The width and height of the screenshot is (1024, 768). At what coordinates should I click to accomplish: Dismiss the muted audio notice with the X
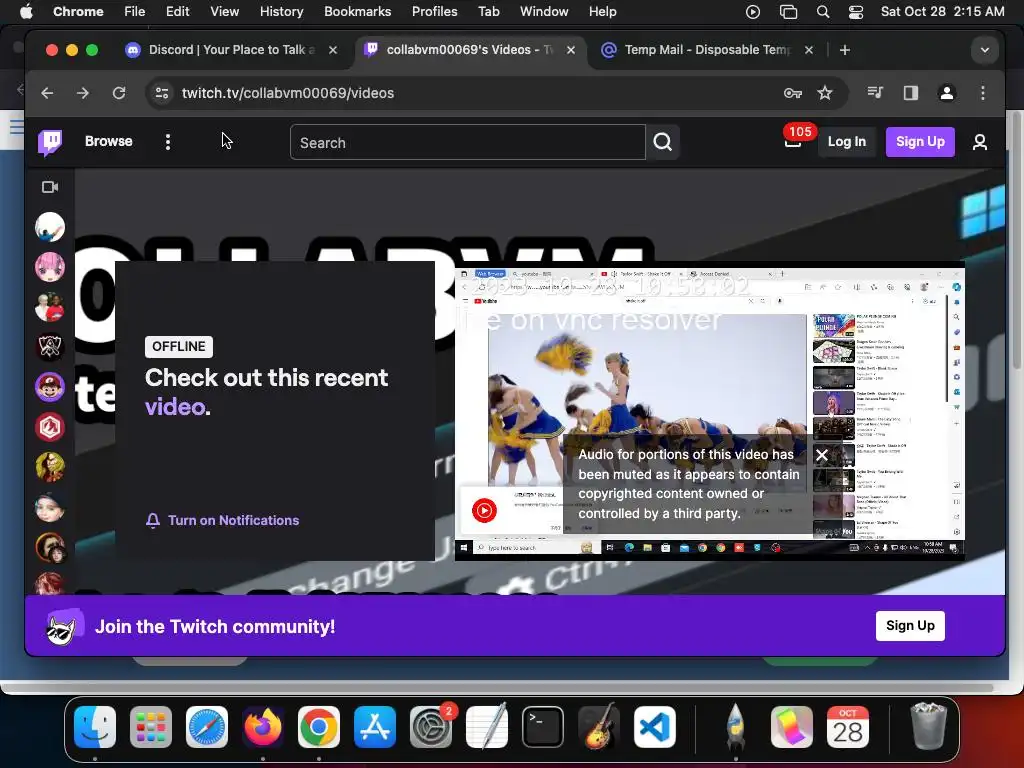pos(822,455)
